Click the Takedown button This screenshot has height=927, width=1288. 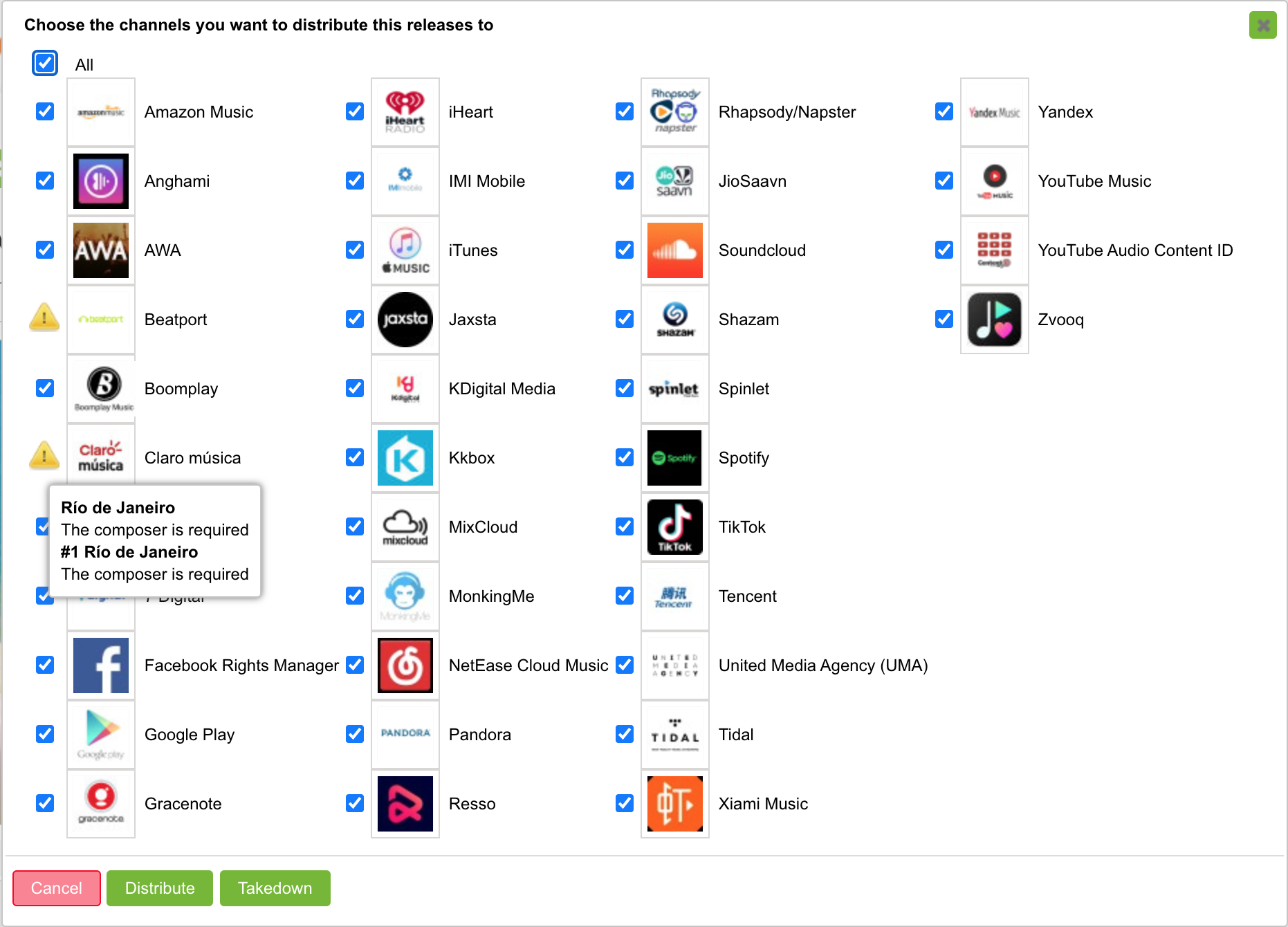(275, 888)
